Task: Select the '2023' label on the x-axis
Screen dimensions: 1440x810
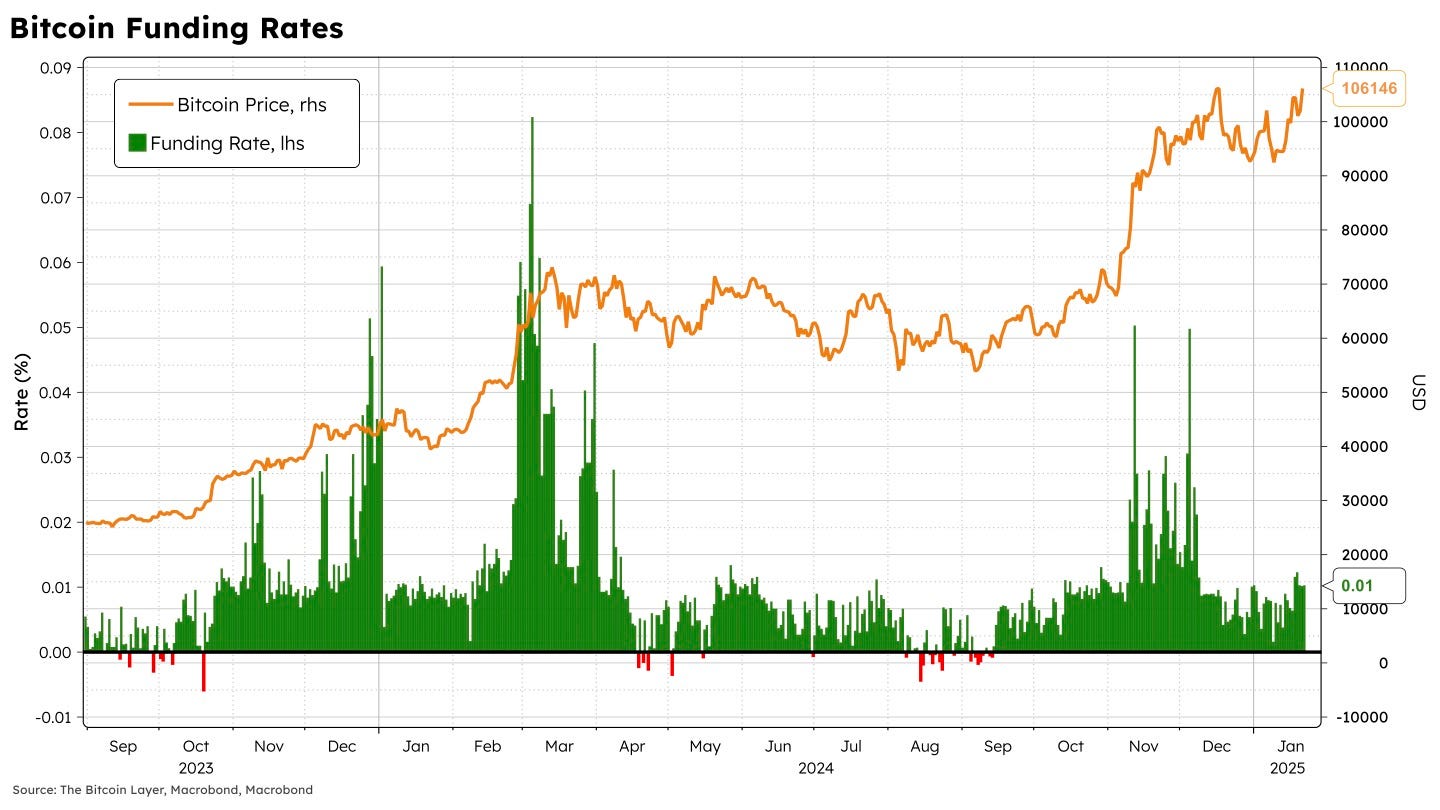Action: point(196,769)
